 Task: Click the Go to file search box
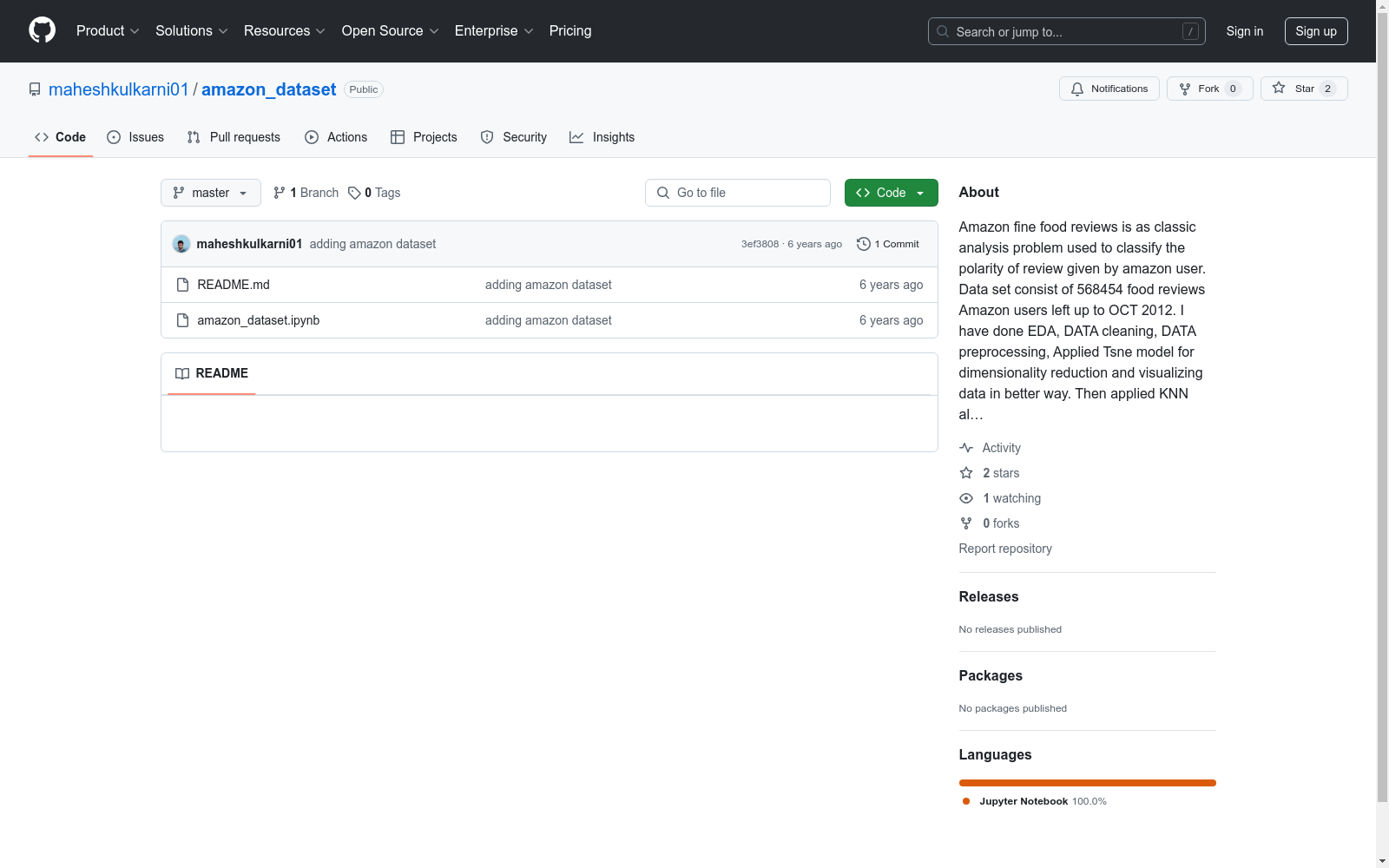click(738, 193)
